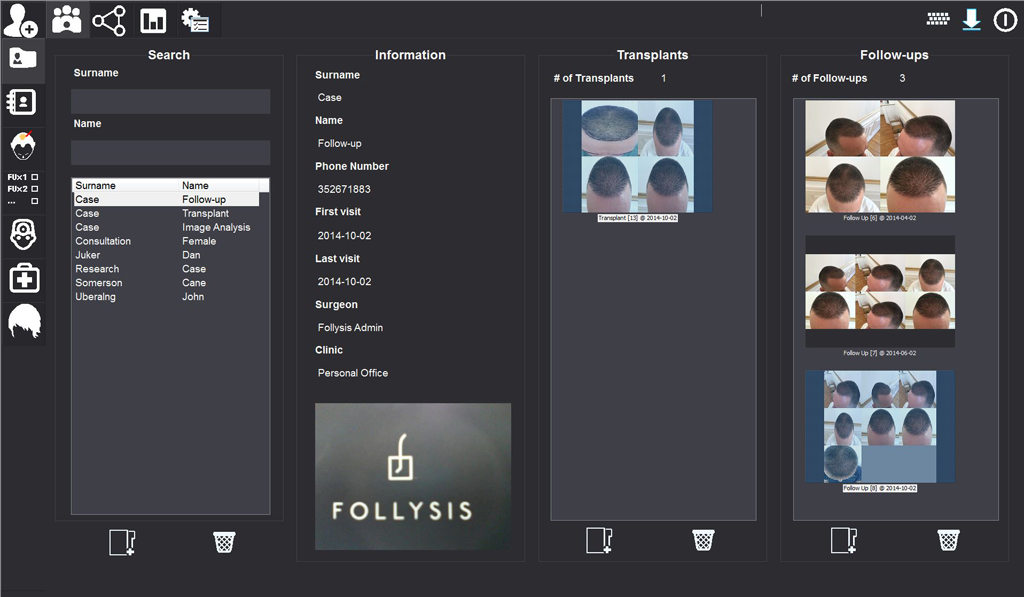
Task: Delete follow-up using trash icon
Action: [x=948, y=541]
